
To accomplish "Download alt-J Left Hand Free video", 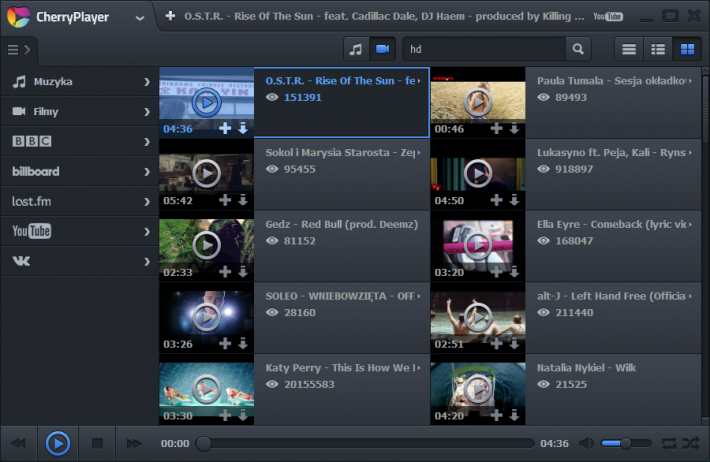I will tap(514, 343).
